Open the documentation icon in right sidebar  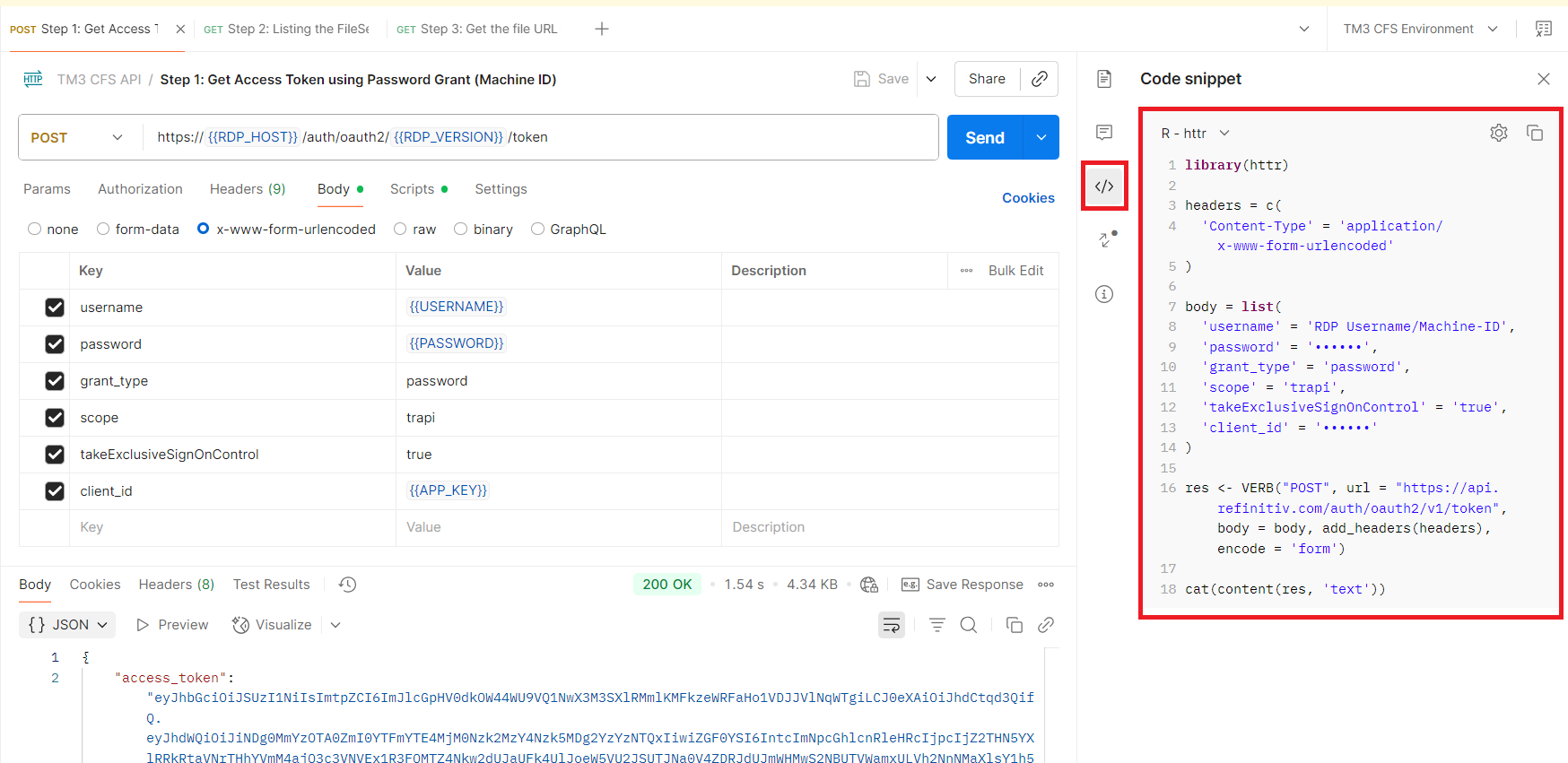pyautogui.click(x=1104, y=79)
